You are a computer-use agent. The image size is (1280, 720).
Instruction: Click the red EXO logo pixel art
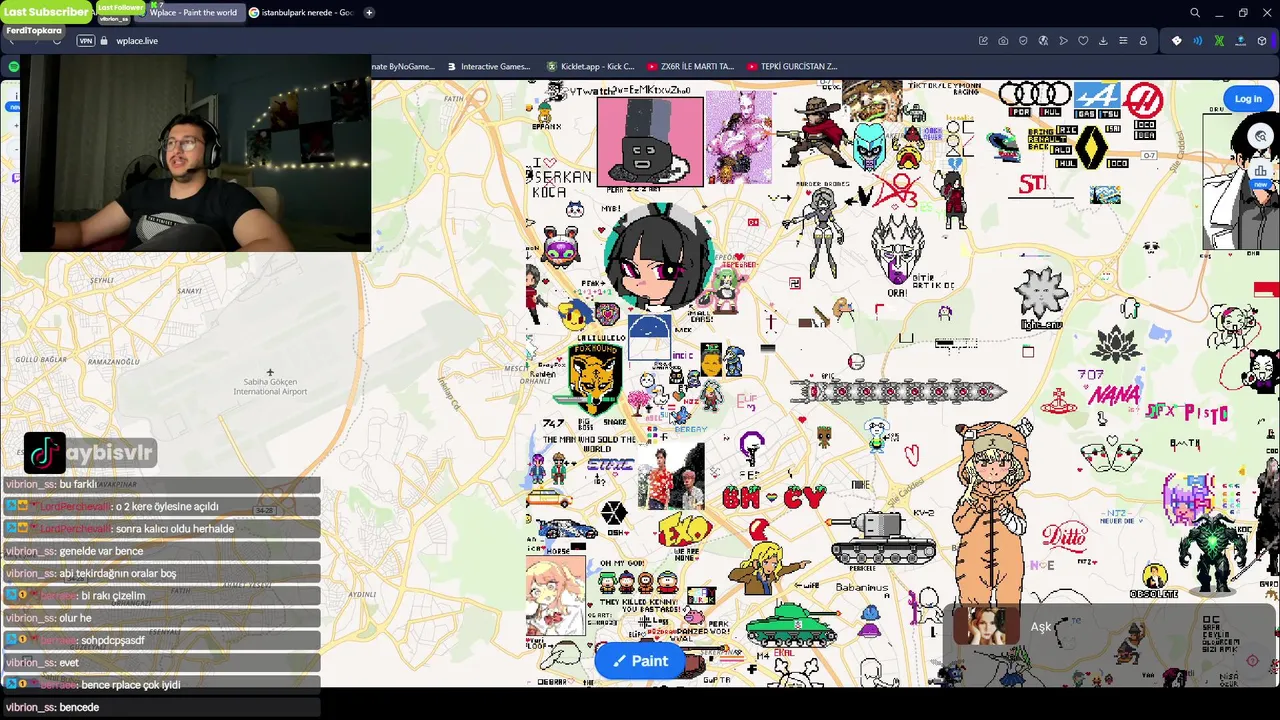684,529
